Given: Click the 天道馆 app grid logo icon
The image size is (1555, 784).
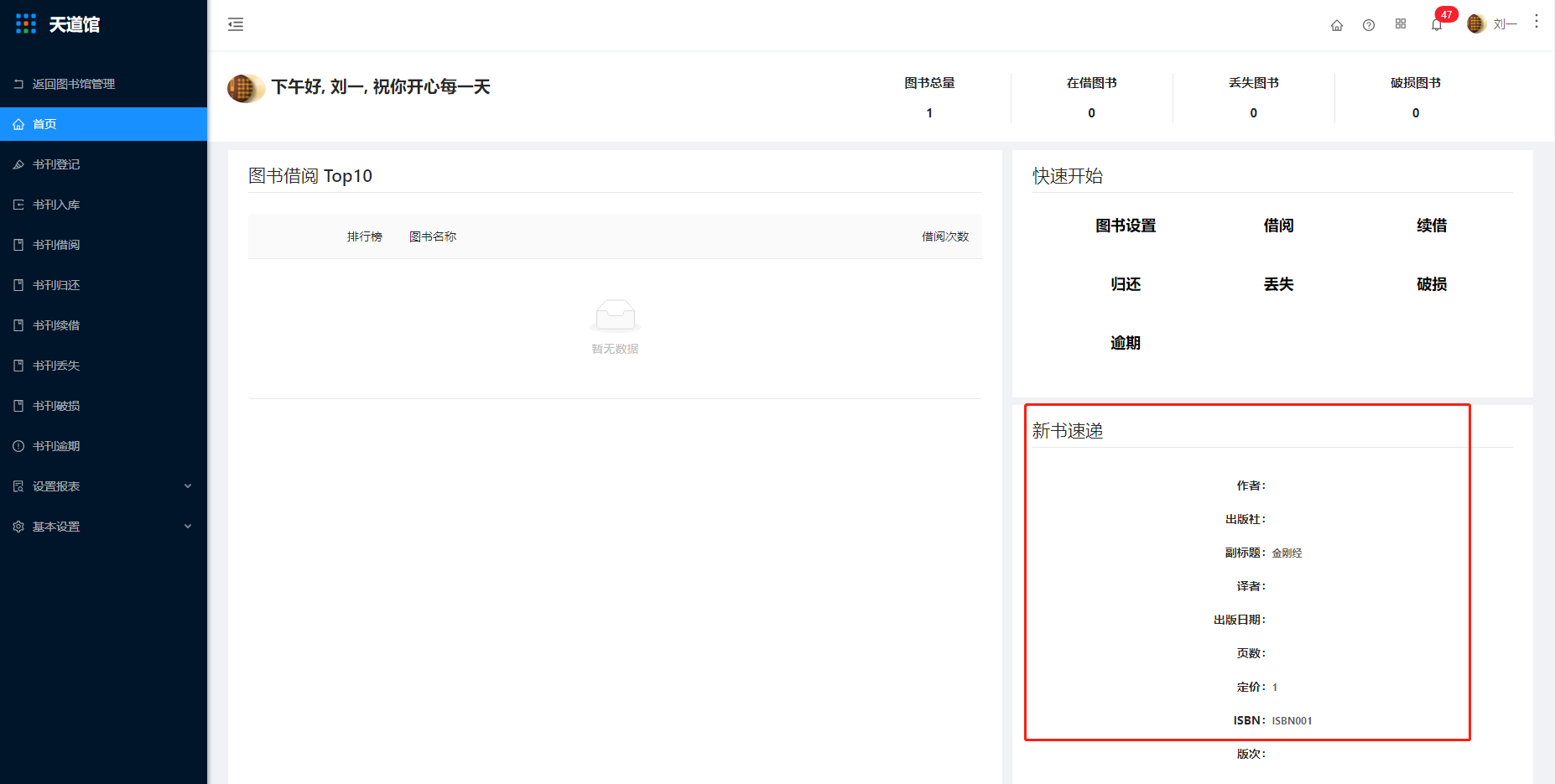Looking at the screenshot, I should (26, 24).
